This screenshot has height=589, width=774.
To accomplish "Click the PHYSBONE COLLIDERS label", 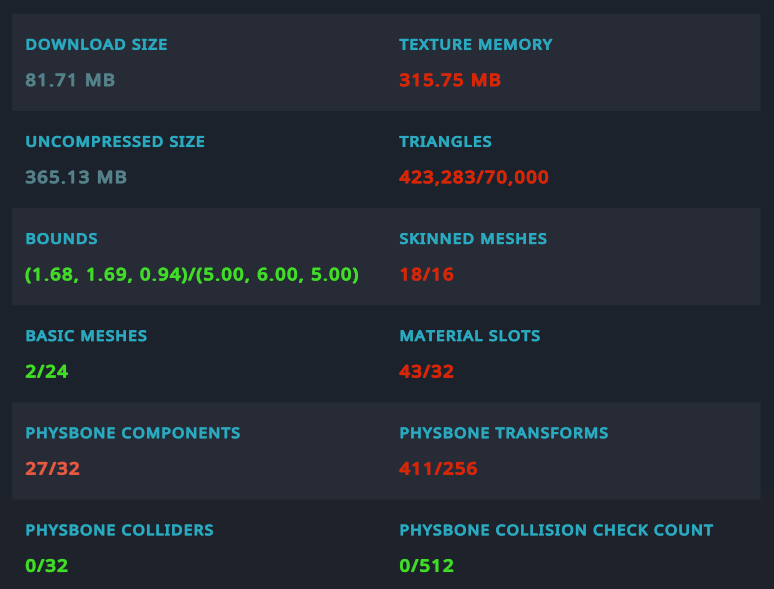I will pos(119,530).
